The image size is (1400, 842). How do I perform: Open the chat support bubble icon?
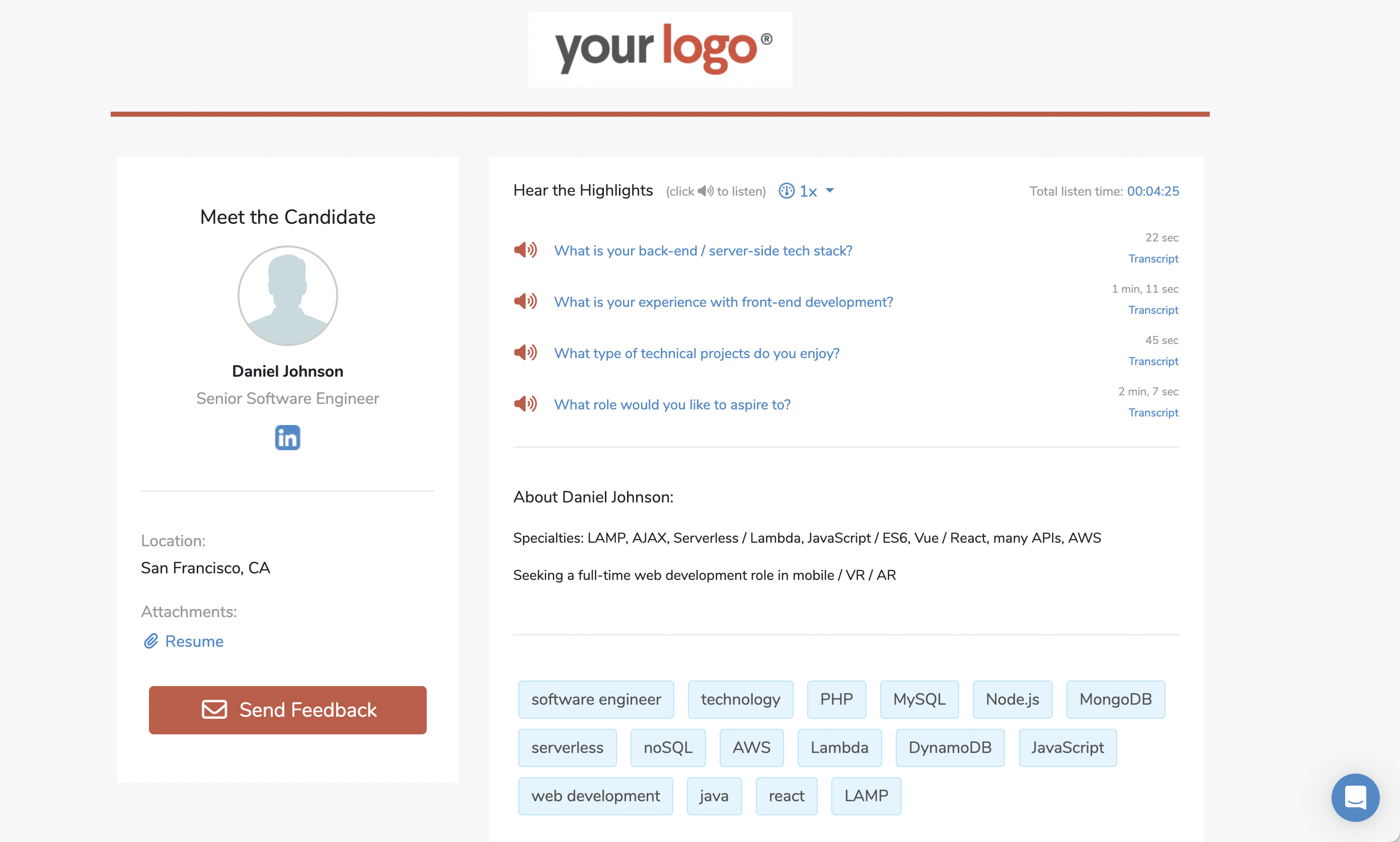(1355, 797)
